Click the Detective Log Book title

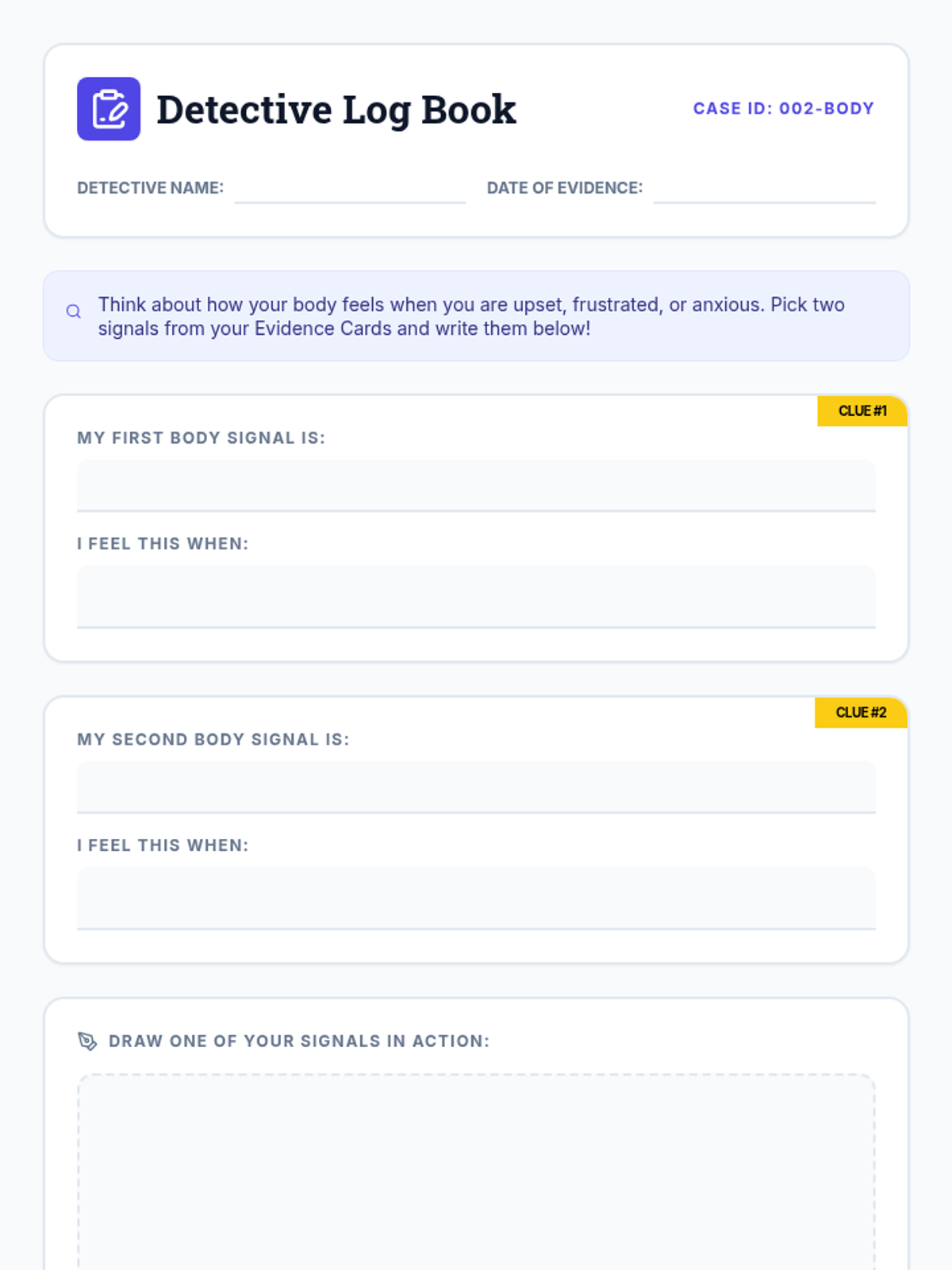tap(336, 110)
